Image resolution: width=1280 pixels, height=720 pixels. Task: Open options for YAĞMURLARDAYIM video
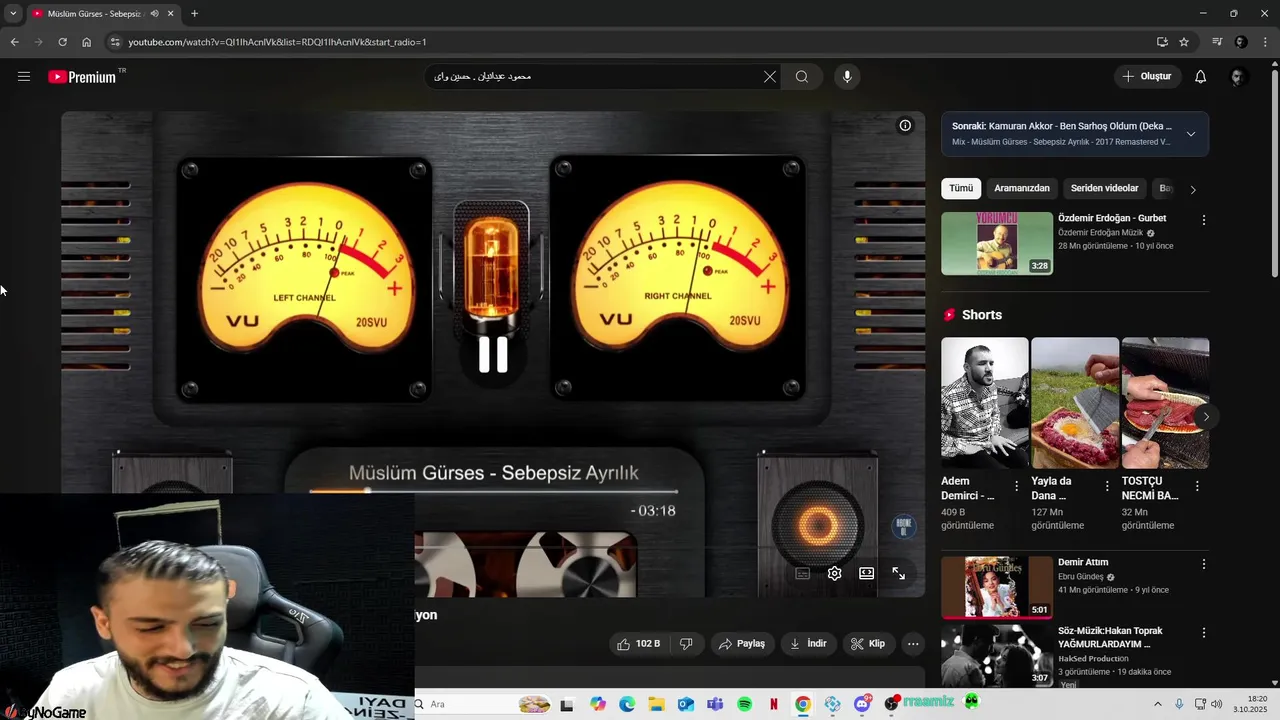point(1204,633)
